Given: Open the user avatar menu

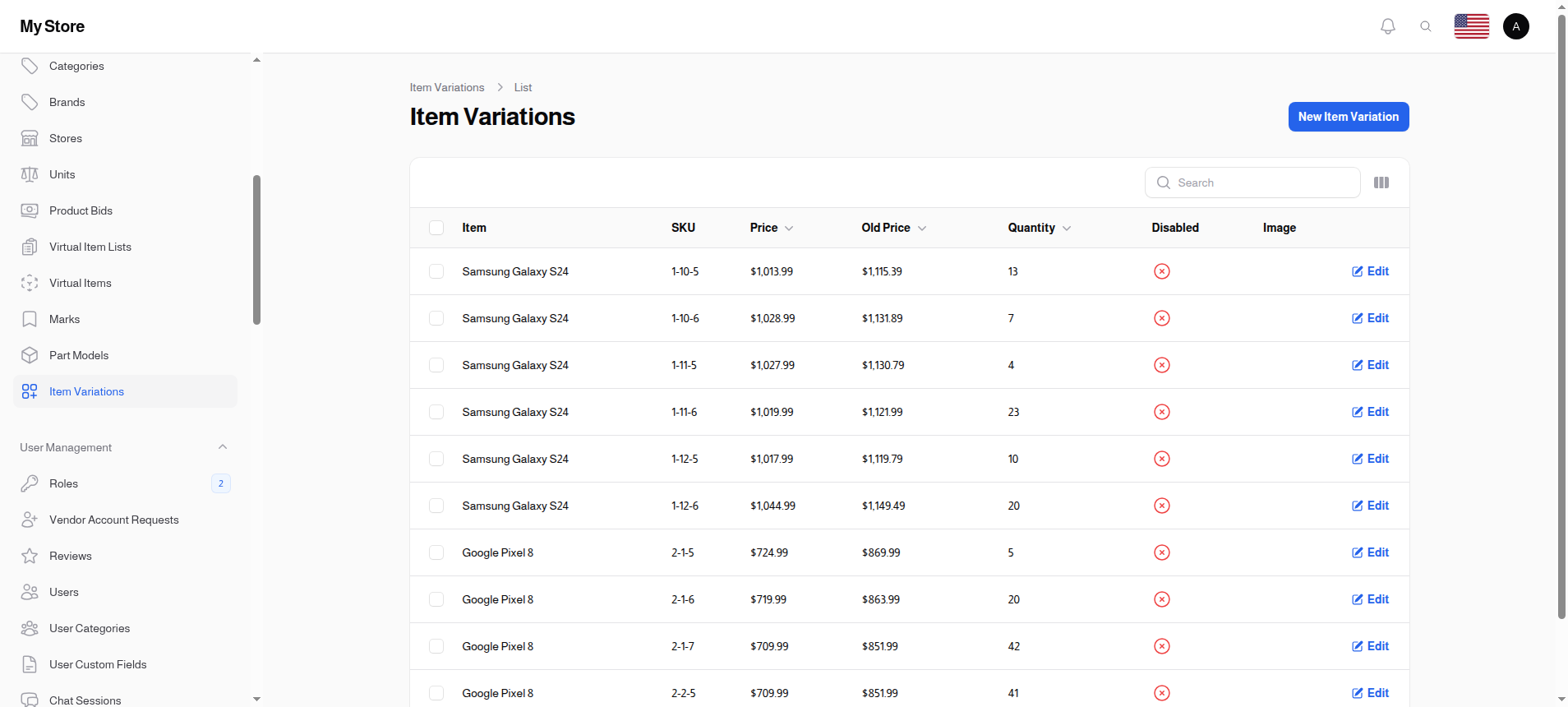Looking at the screenshot, I should click(1515, 26).
